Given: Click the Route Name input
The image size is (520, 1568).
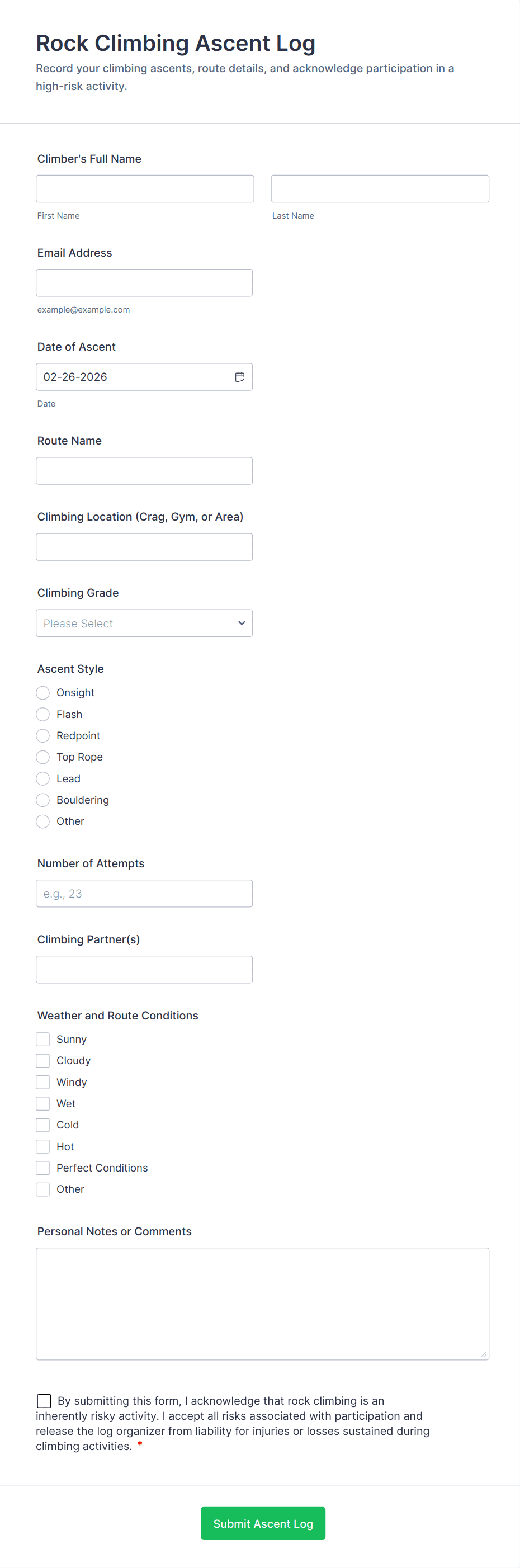Looking at the screenshot, I should click(x=144, y=470).
